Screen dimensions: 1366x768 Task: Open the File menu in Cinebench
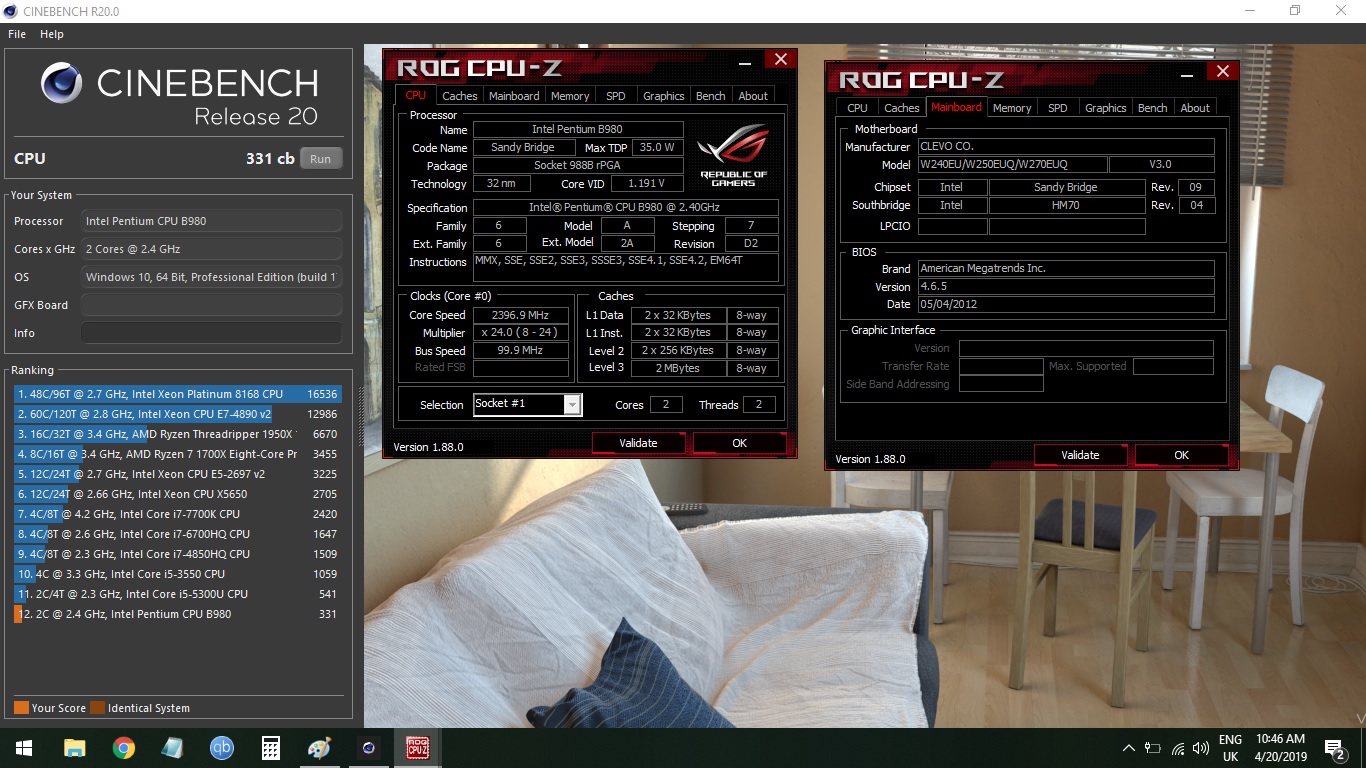pos(17,34)
